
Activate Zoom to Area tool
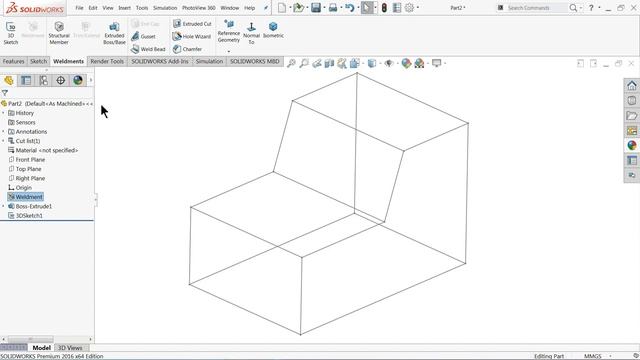click(304, 63)
